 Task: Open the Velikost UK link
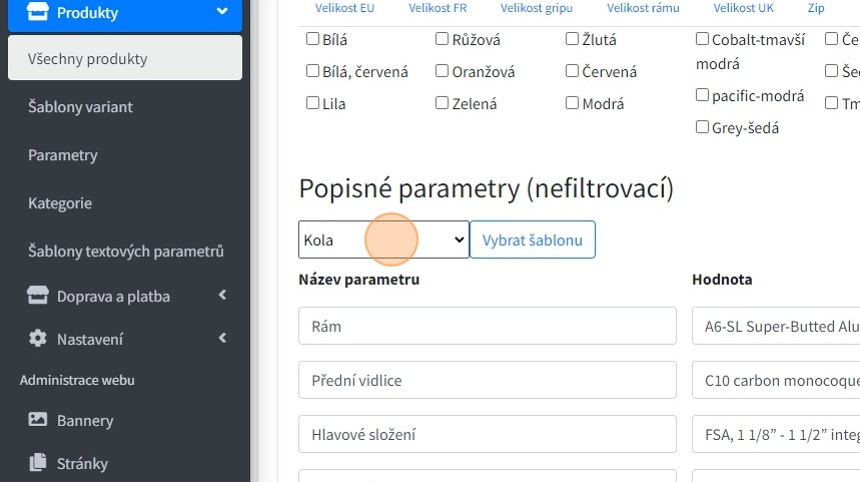tap(743, 8)
